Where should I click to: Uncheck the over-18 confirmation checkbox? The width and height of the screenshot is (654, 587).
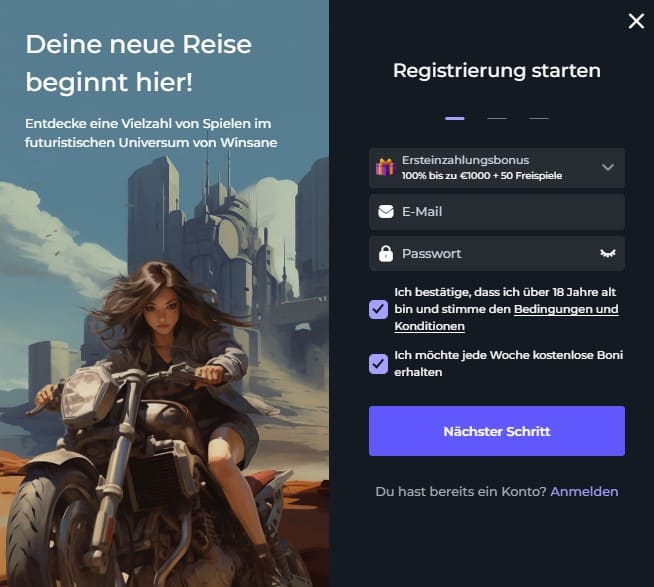[x=378, y=310]
